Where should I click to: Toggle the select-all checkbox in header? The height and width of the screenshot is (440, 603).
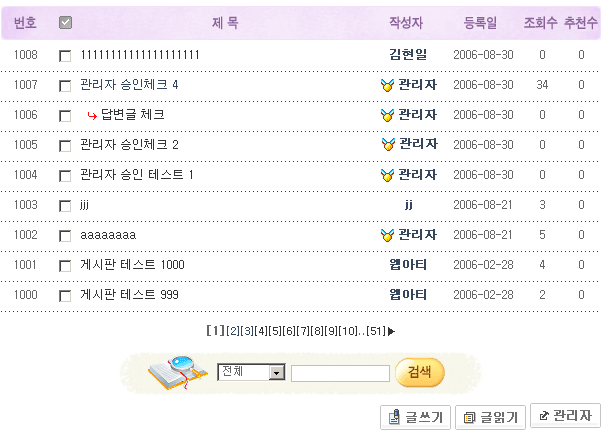tap(65, 23)
